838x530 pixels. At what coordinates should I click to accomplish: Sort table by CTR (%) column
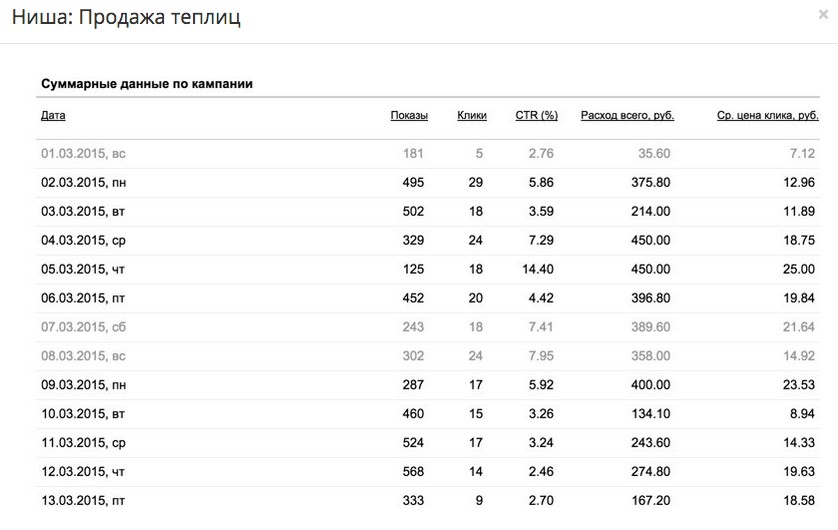[x=537, y=115]
